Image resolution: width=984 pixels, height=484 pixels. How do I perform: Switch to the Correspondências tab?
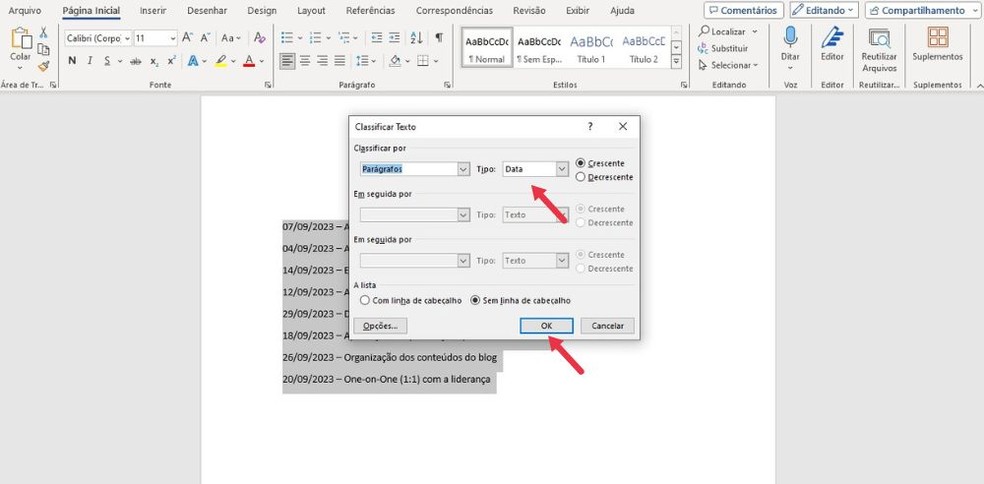coord(454,11)
